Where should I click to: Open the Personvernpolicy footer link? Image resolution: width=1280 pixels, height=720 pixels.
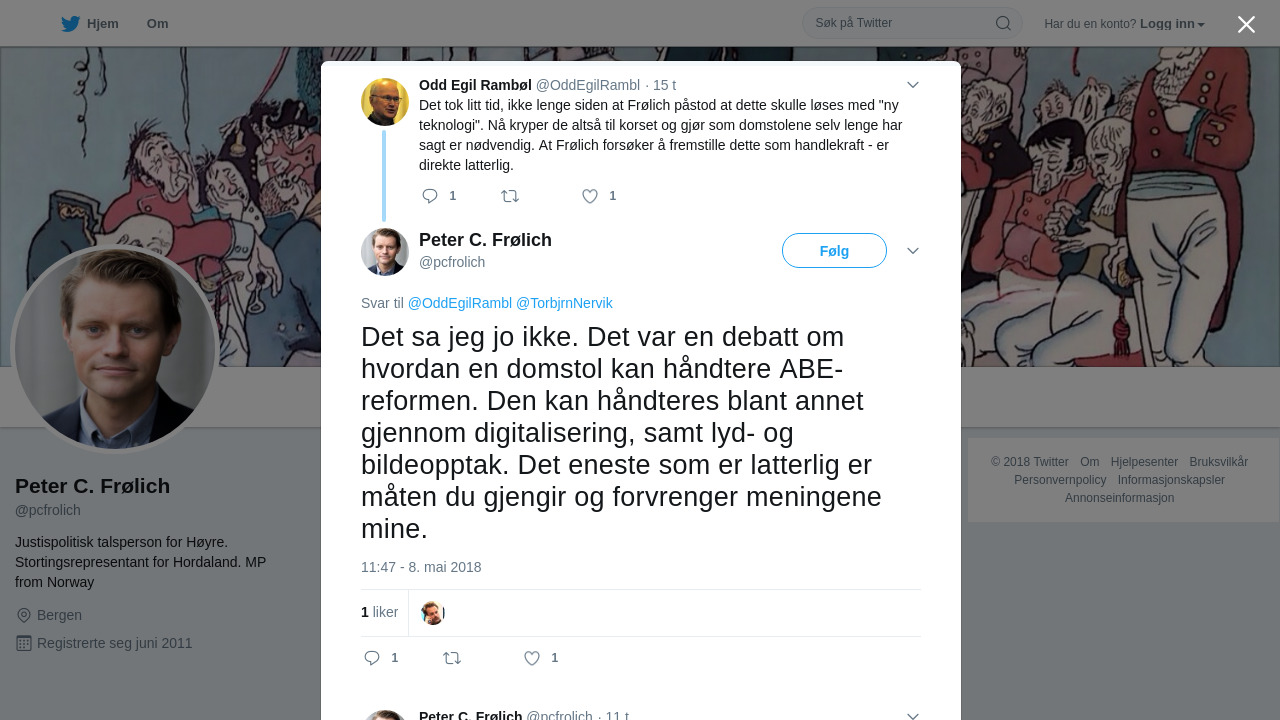tap(1059, 480)
